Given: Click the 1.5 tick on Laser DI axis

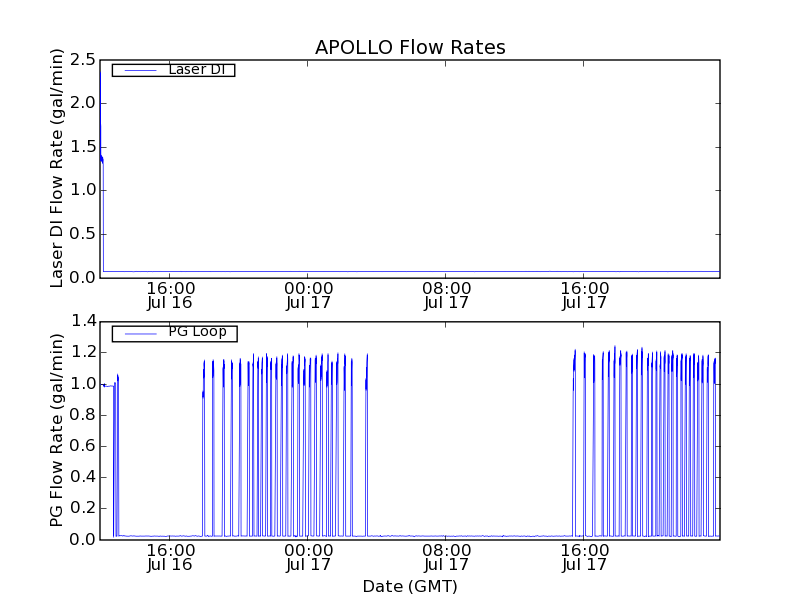Looking at the screenshot, I should (x=82, y=147).
